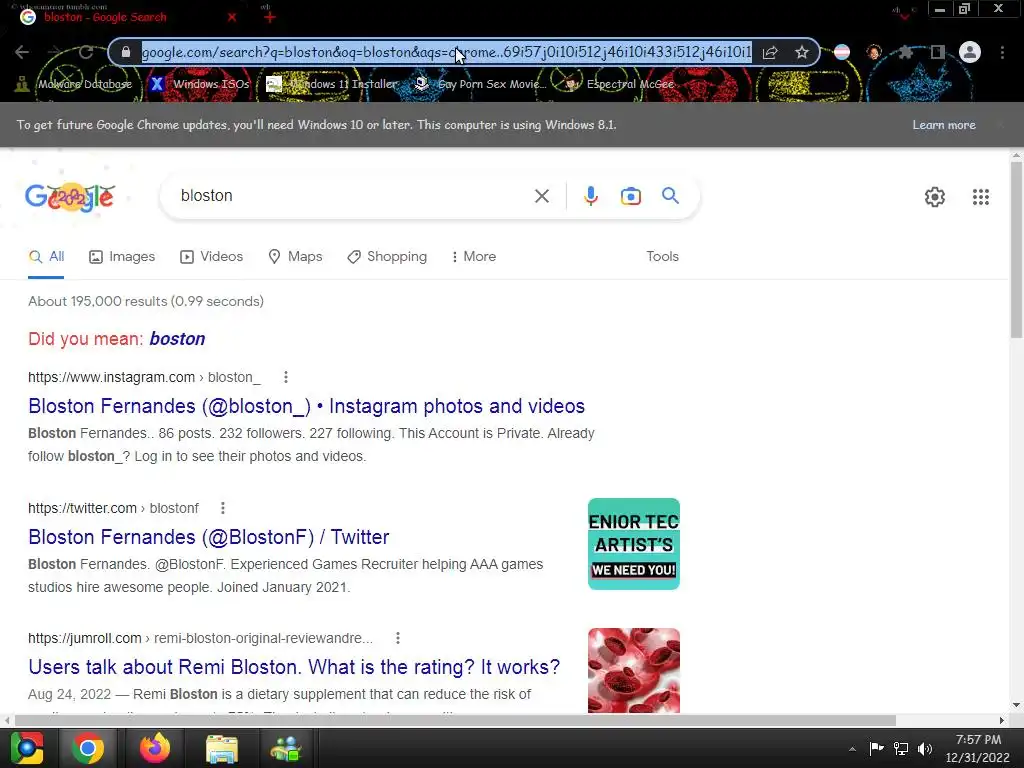1024x768 pixels.
Task: Share this page via address bar icon
Action: 770,52
